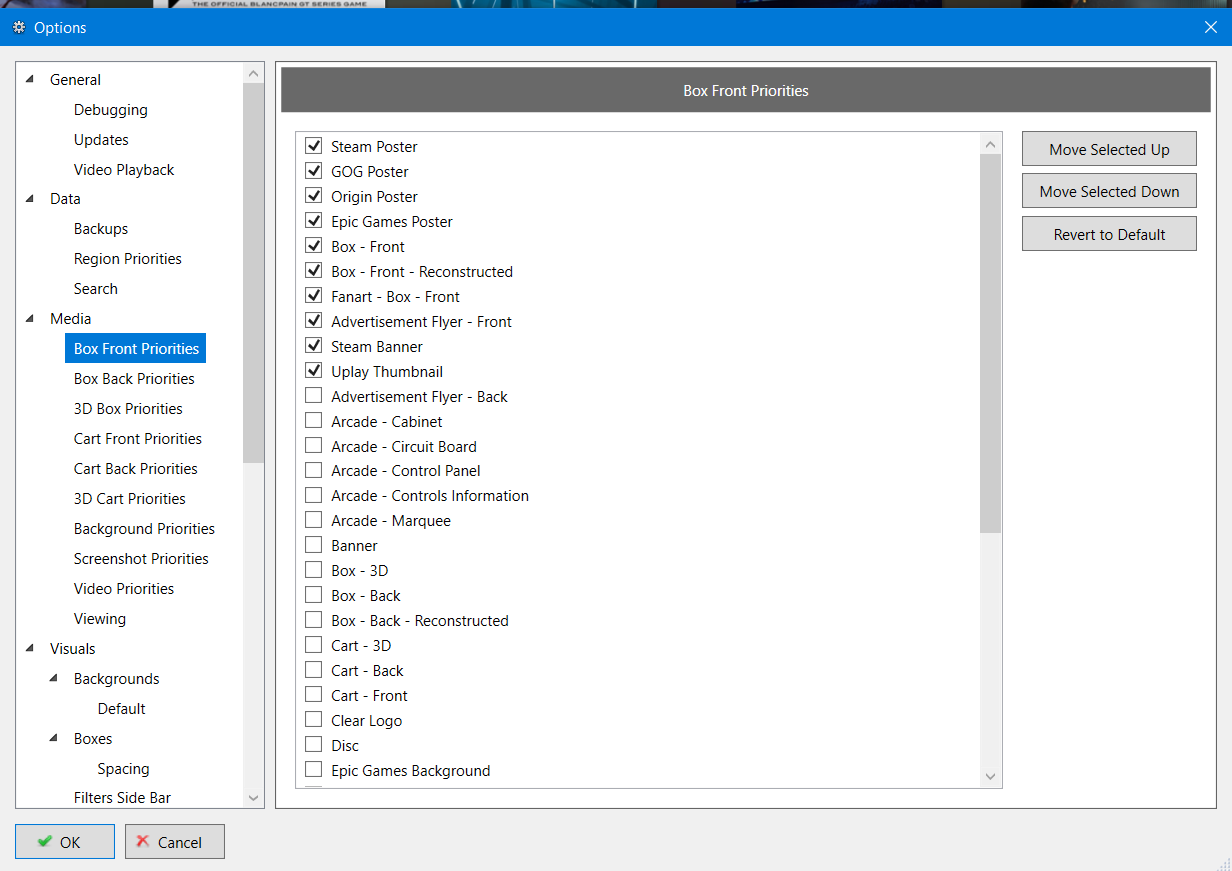The width and height of the screenshot is (1232, 871).
Task: Click the Move Selected Down button
Action: point(1109,191)
